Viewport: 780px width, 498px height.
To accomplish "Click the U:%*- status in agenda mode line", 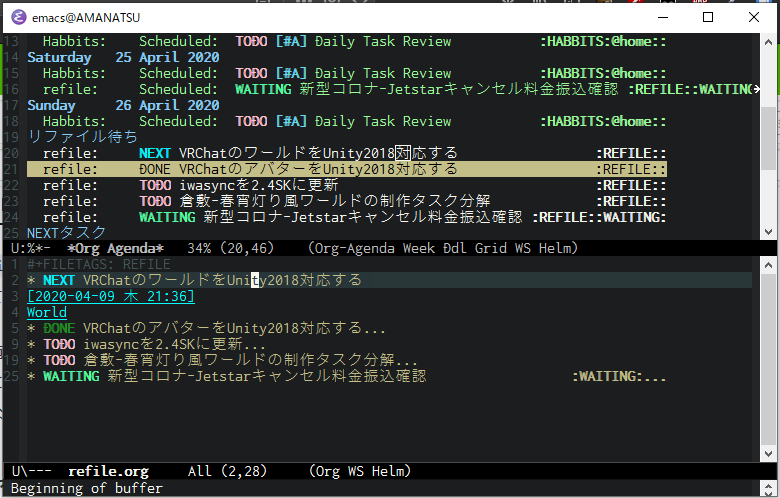I will point(30,248).
